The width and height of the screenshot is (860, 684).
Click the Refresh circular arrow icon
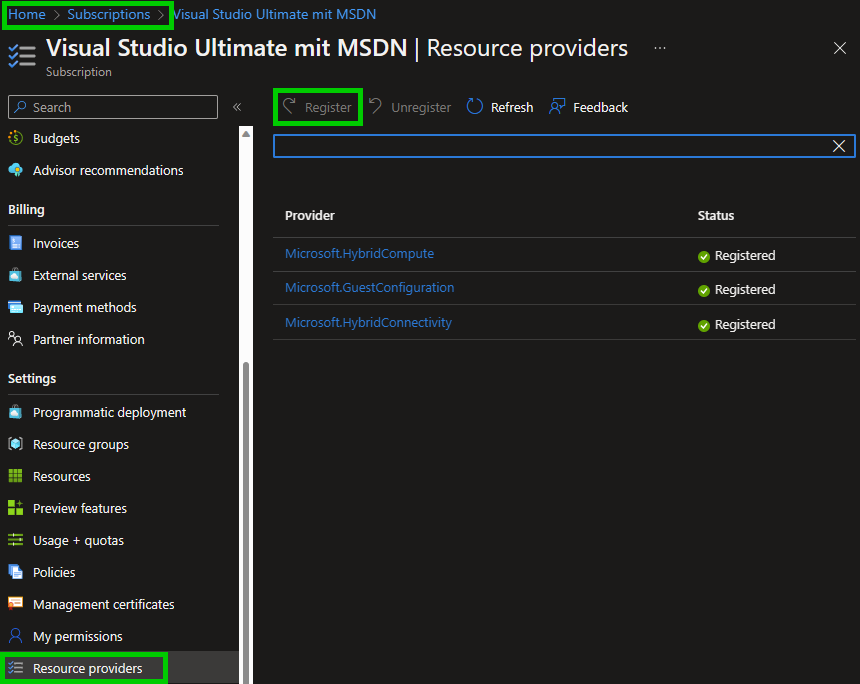pos(474,106)
